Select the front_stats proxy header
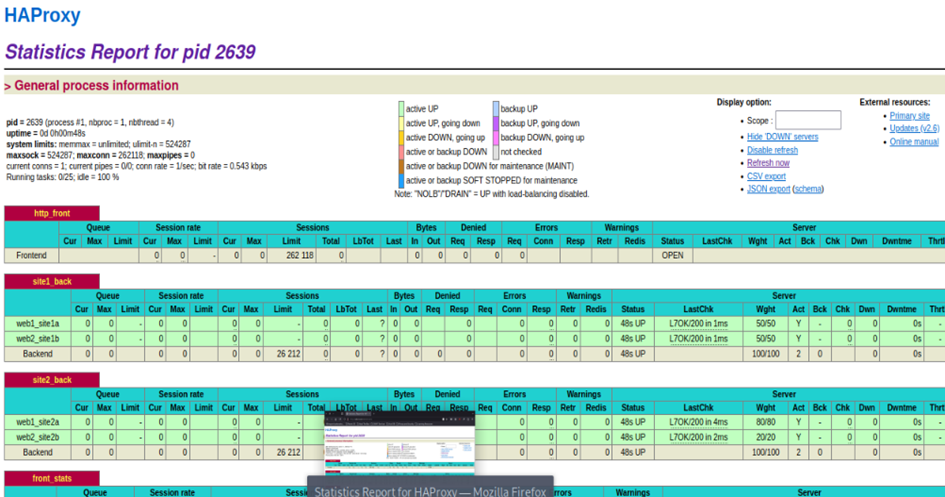The height and width of the screenshot is (497, 945). [x=52, y=478]
